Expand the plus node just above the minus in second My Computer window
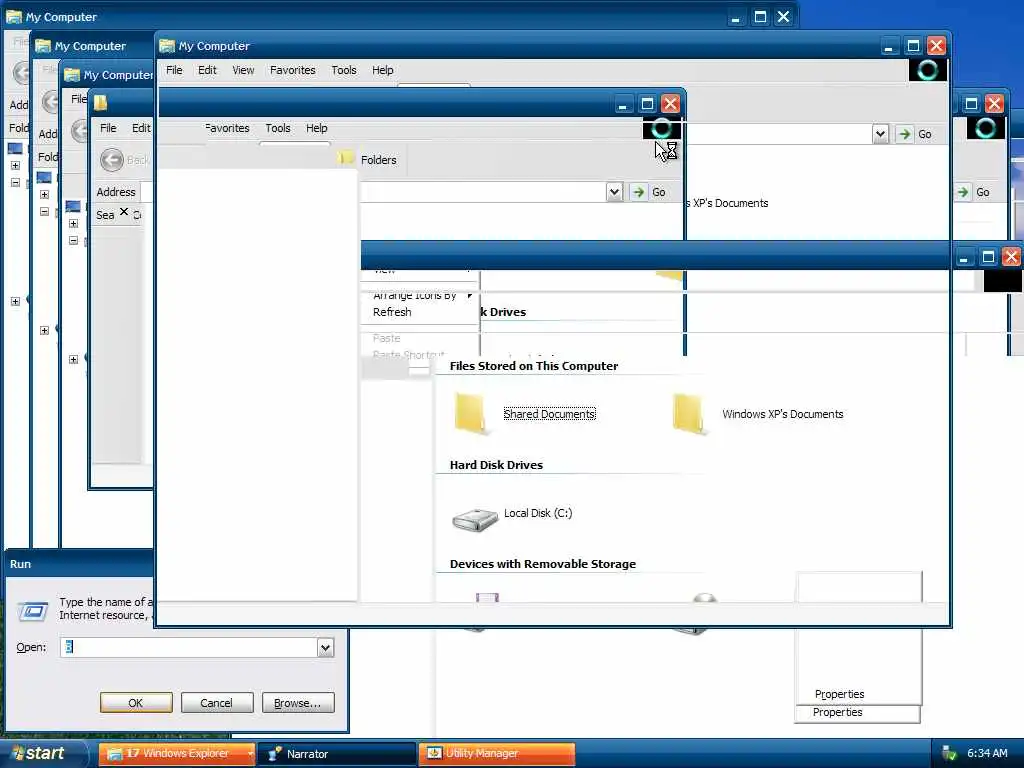Screen dimensions: 1024x768 [x=44, y=194]
